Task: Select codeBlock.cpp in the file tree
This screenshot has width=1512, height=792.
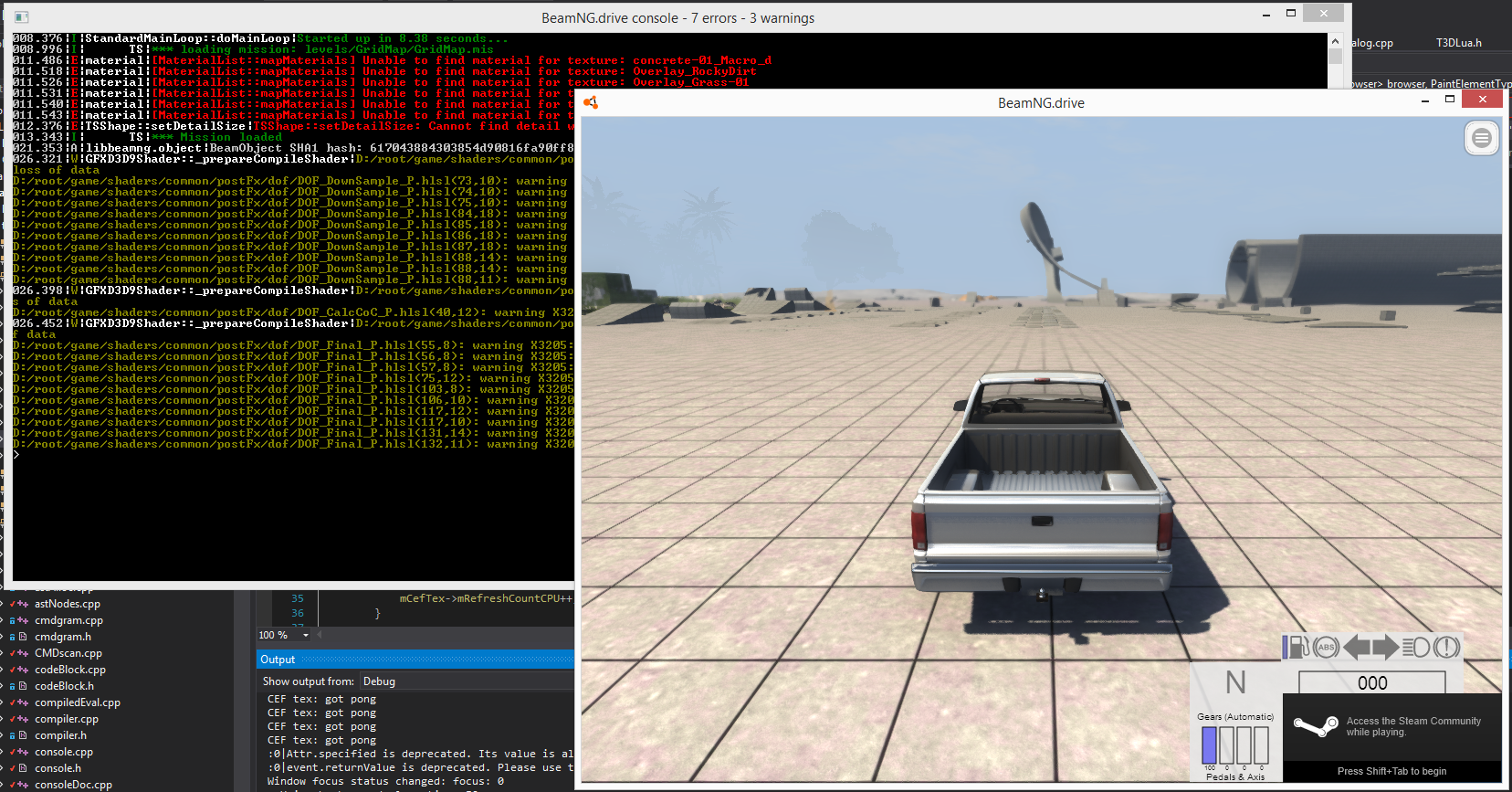Action: pyautogui.click(x=70, y=670)
